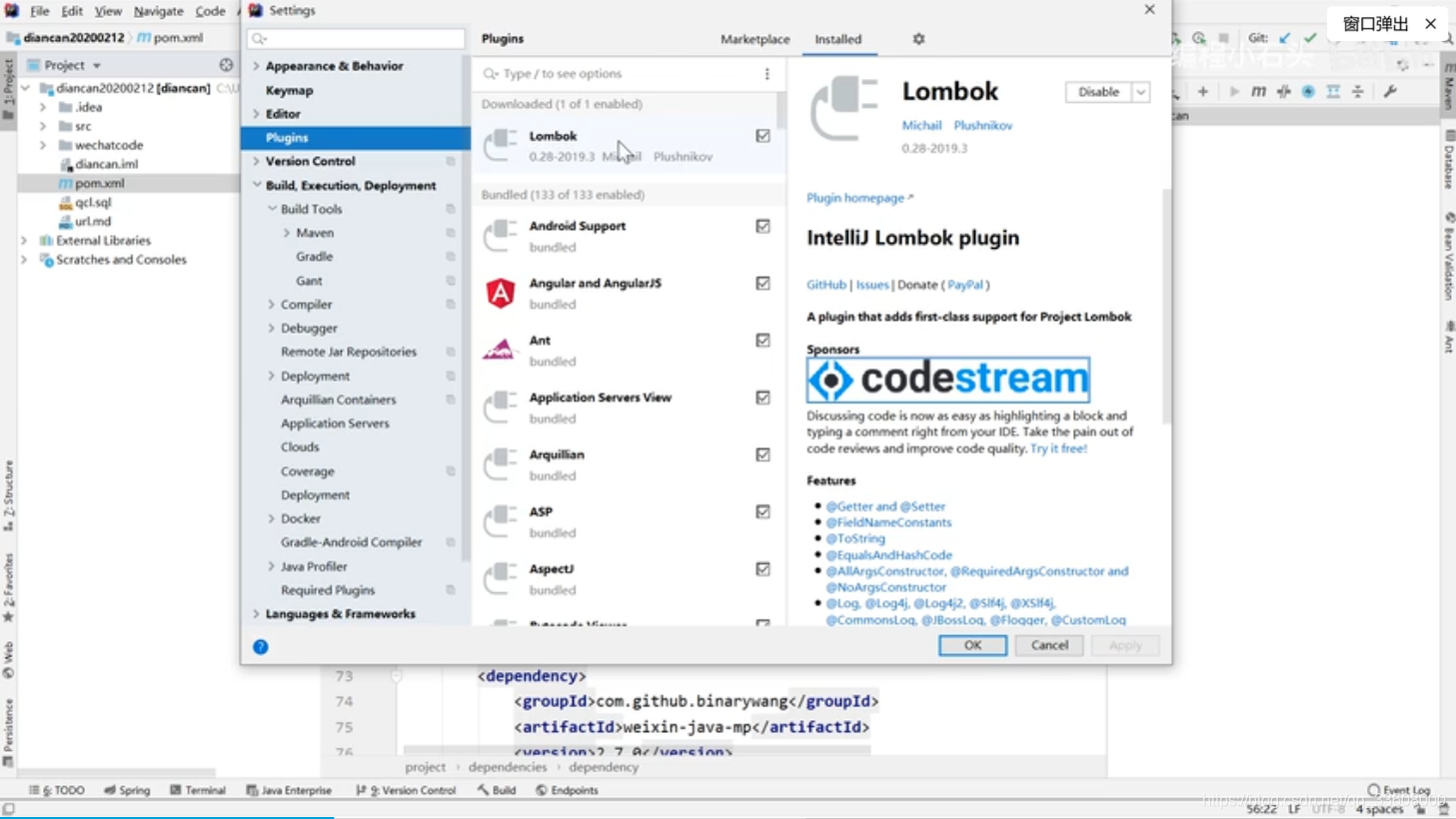Expand the Maven settings node
This screenshot has height=819, width=1456.
pos(287,233)
